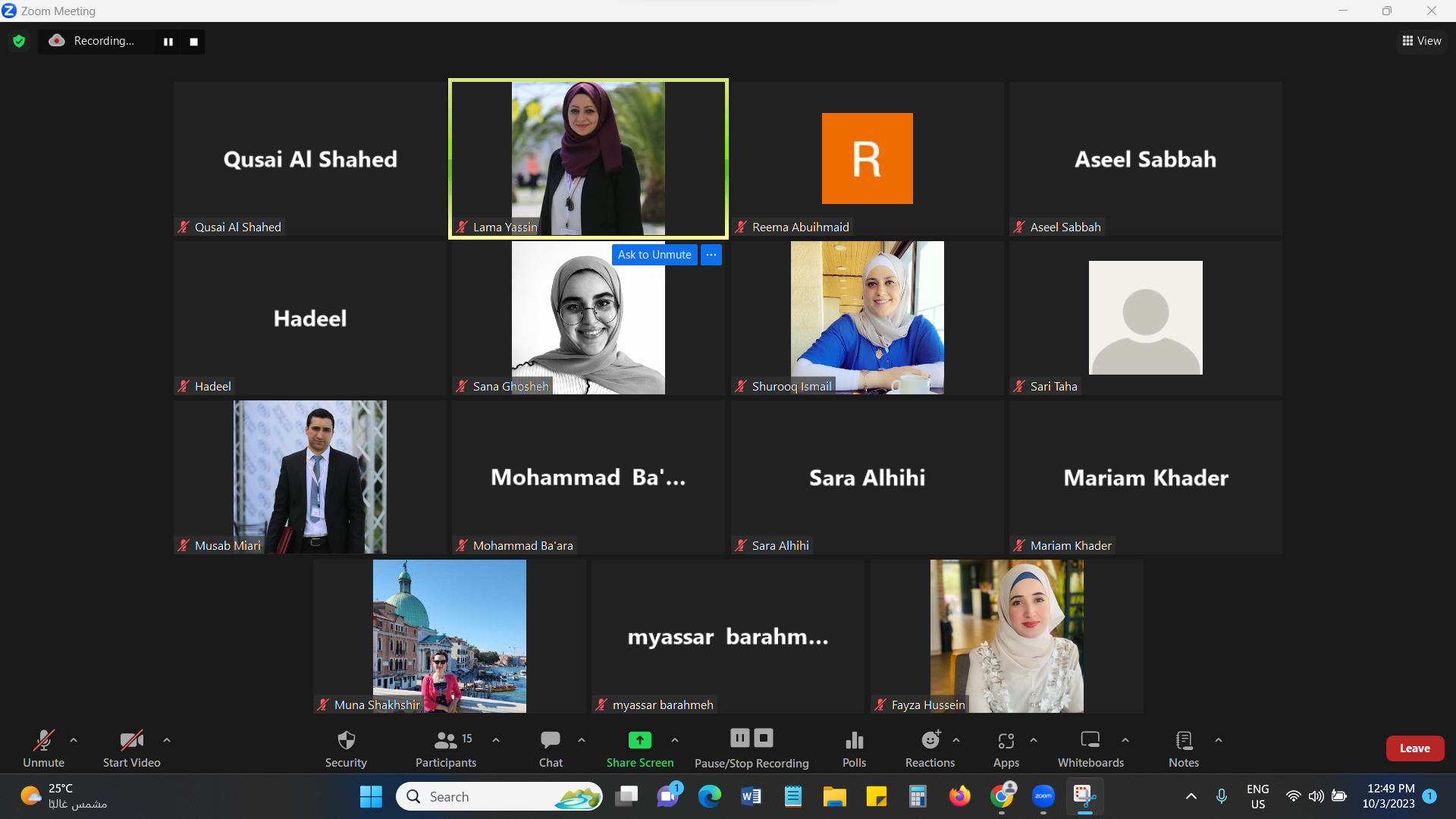Open the Notes tool
The height and width of the screenshot is (819, 1456).
point(1183,748)
